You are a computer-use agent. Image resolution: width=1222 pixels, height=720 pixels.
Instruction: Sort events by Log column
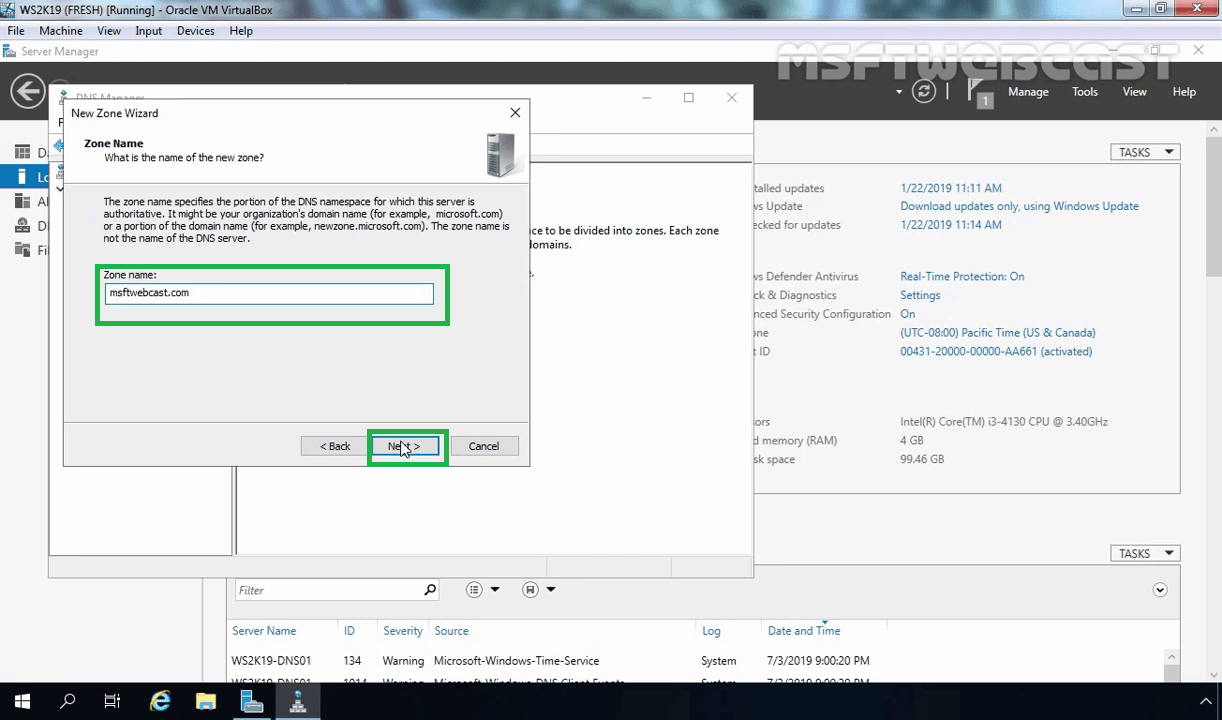point(711,631)
